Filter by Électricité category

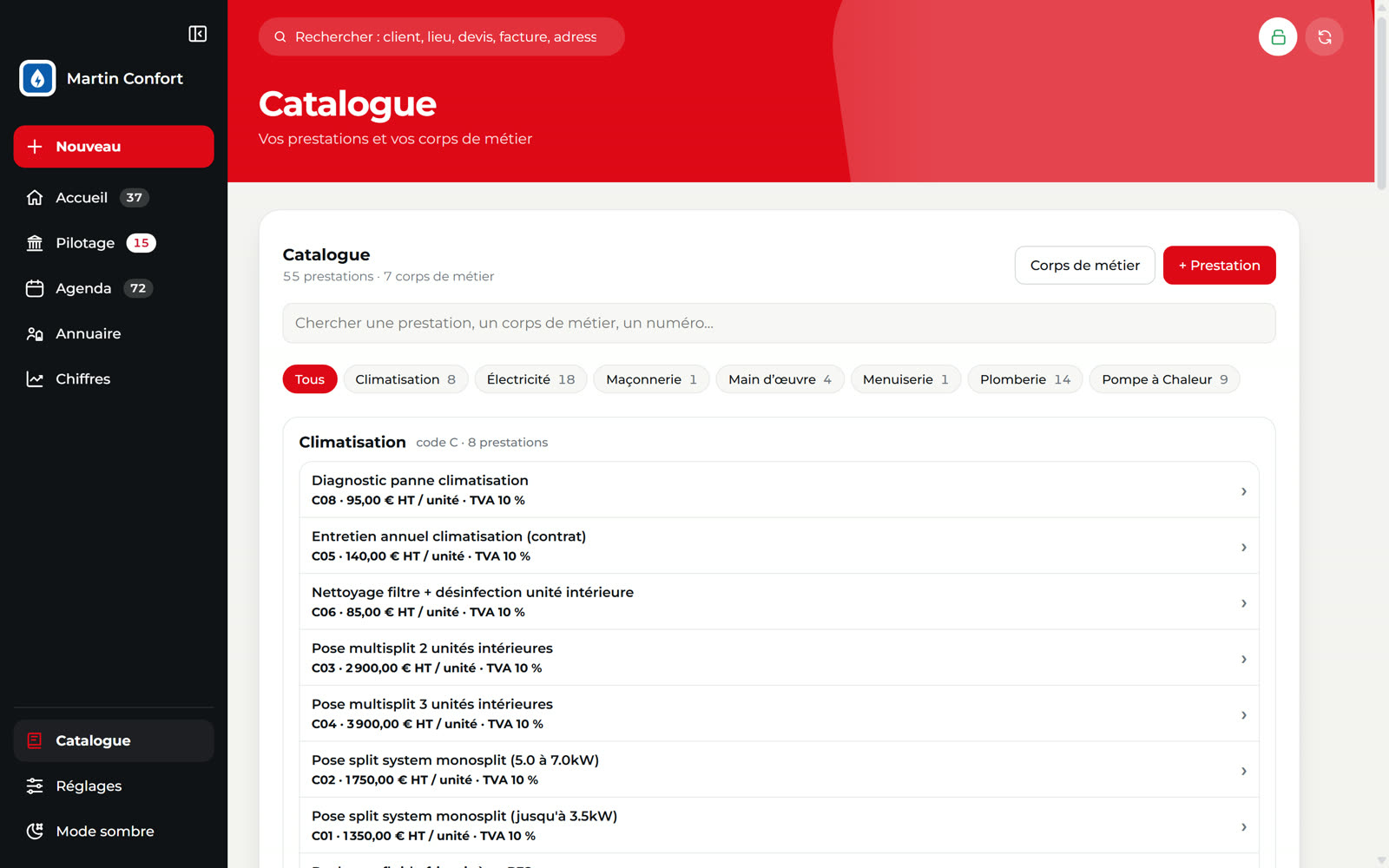[530, 379]
